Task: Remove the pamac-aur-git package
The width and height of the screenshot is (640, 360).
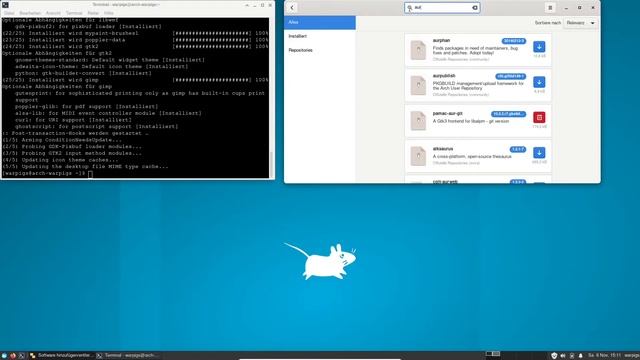Action: pos(539,118)
